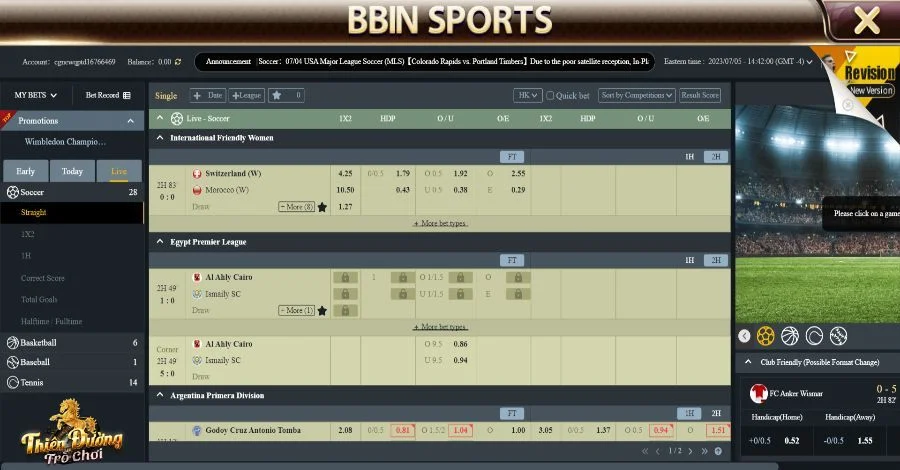
Task: Collapse the Promotions section
Action: click(131, 121)
